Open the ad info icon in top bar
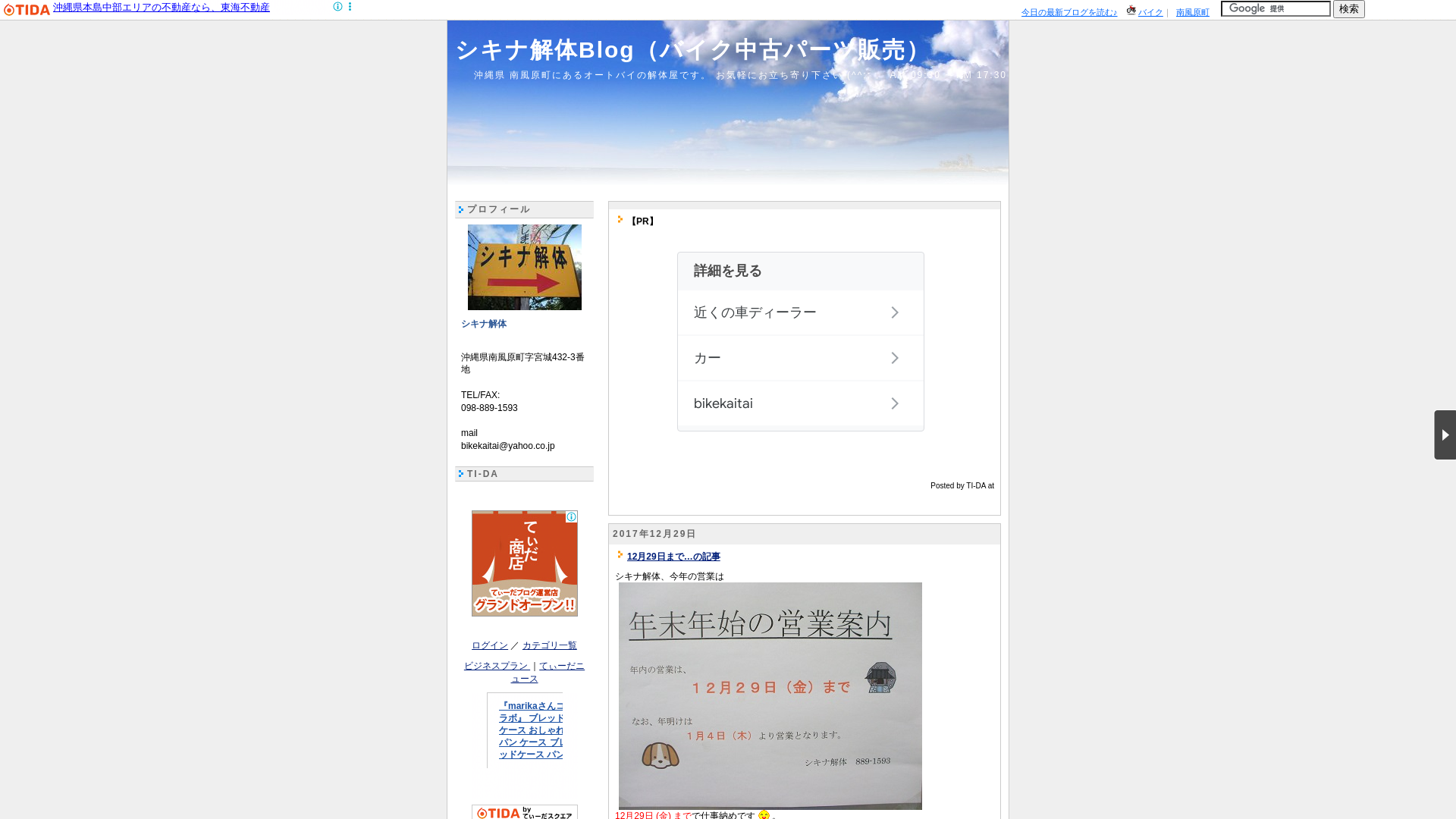The height and width of the screenshot is (819, 1456). click(337, 6)
